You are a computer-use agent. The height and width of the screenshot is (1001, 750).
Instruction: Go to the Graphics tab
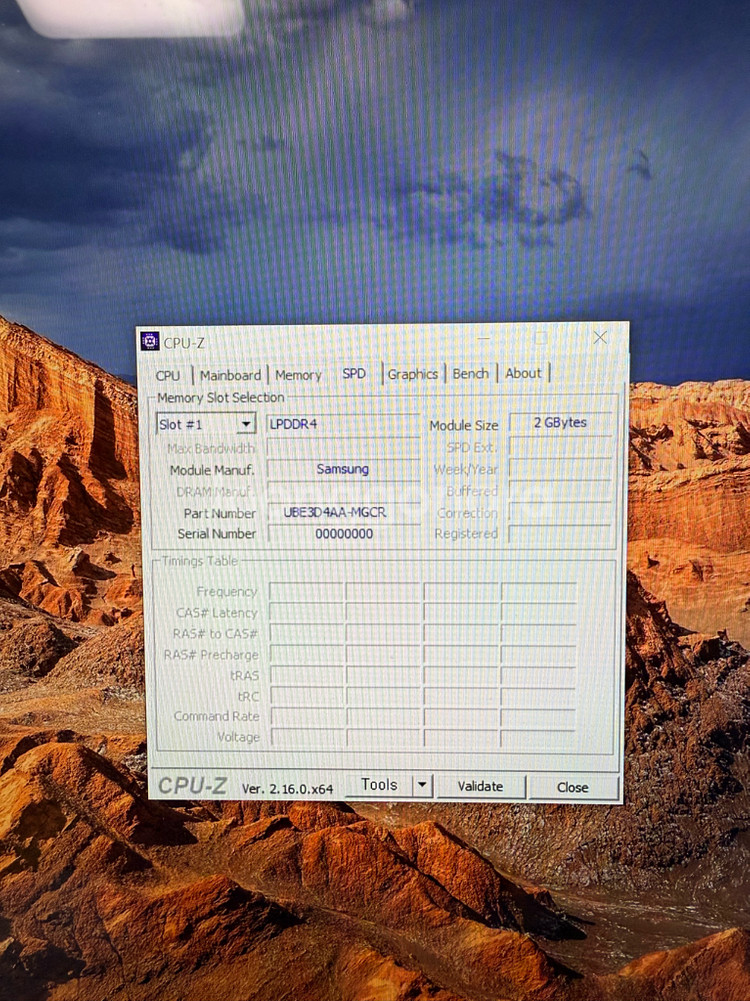click(413, 374)
